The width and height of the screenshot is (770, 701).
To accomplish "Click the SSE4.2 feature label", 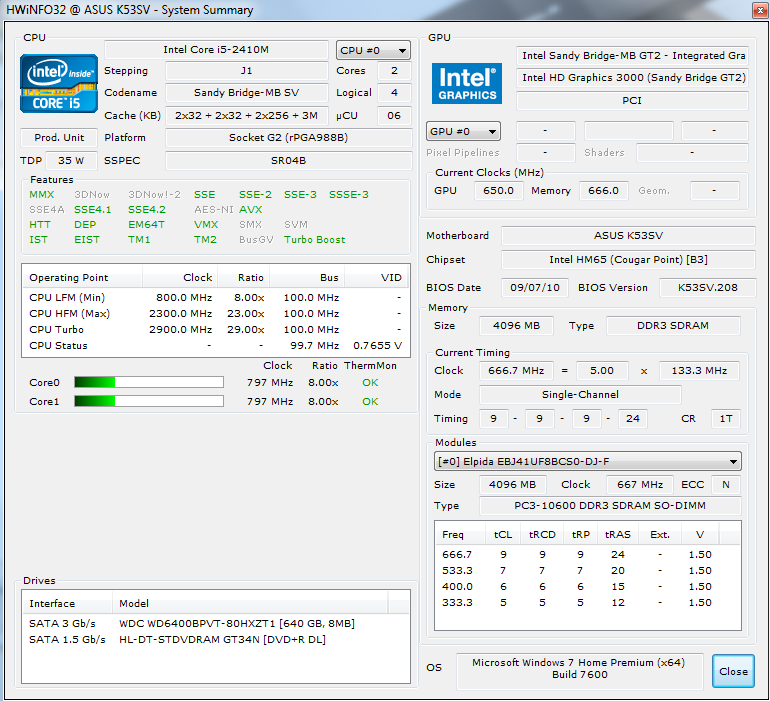I will tap(147, 209).
